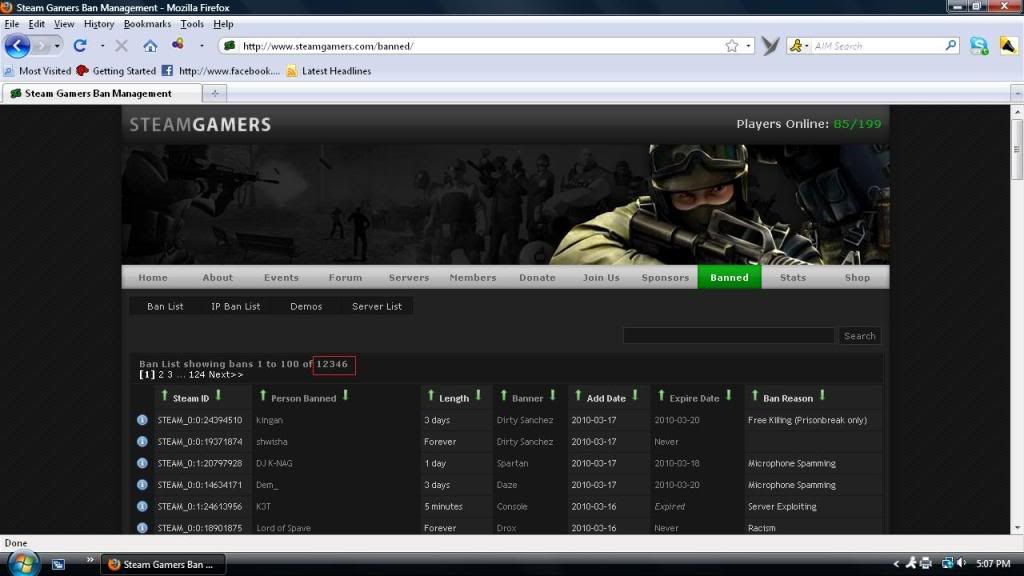Focus the address bar URL field
The height and width of the screenshot is (576, 1024).
tap(482, 46)
